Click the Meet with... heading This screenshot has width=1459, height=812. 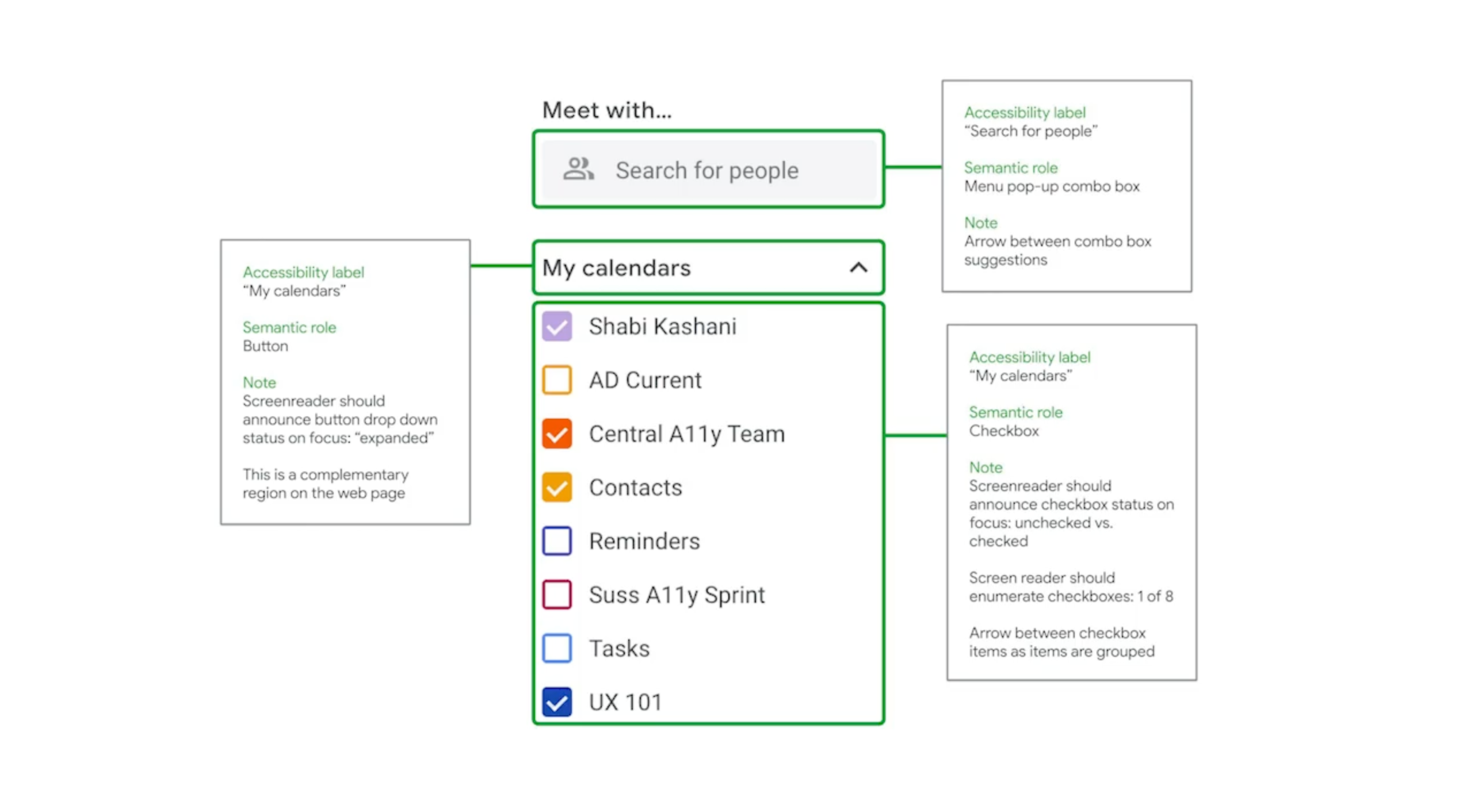(606, 110)
